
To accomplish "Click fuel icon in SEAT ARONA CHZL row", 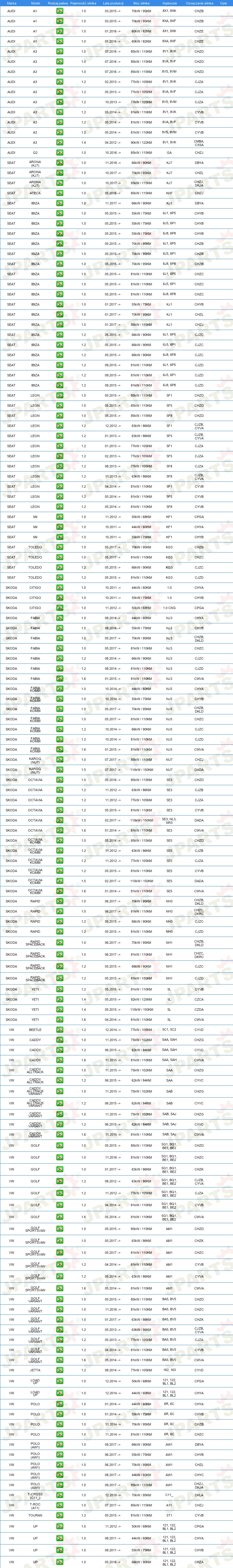I will tap(60, 173).
